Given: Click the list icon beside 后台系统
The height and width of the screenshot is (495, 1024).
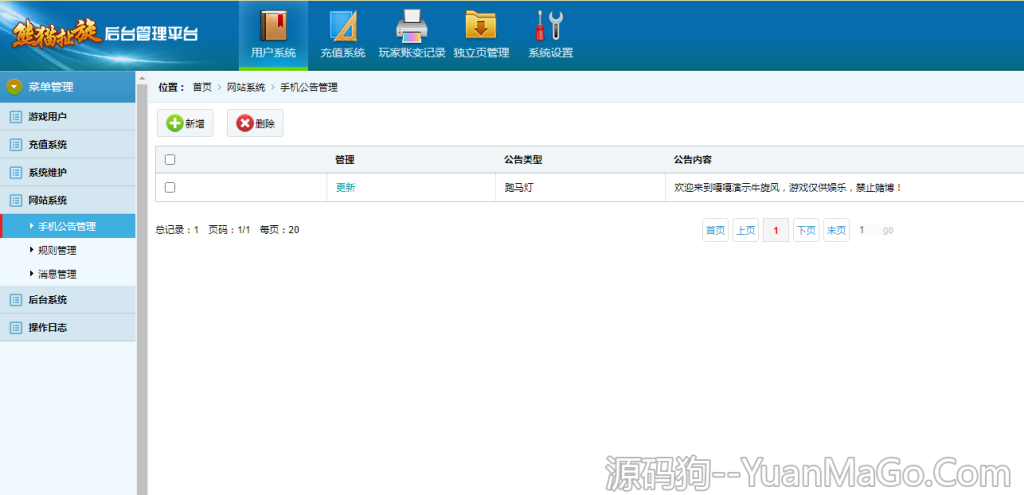Looking at the screenshot, I should 16,300.
